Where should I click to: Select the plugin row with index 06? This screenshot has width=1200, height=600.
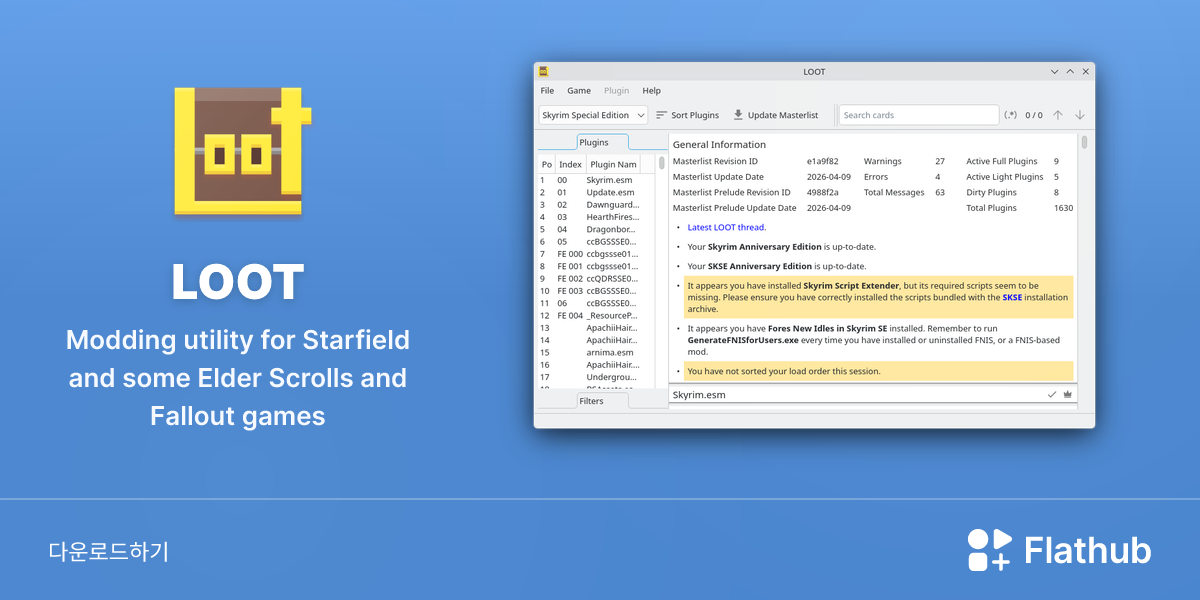click(596, 303)
